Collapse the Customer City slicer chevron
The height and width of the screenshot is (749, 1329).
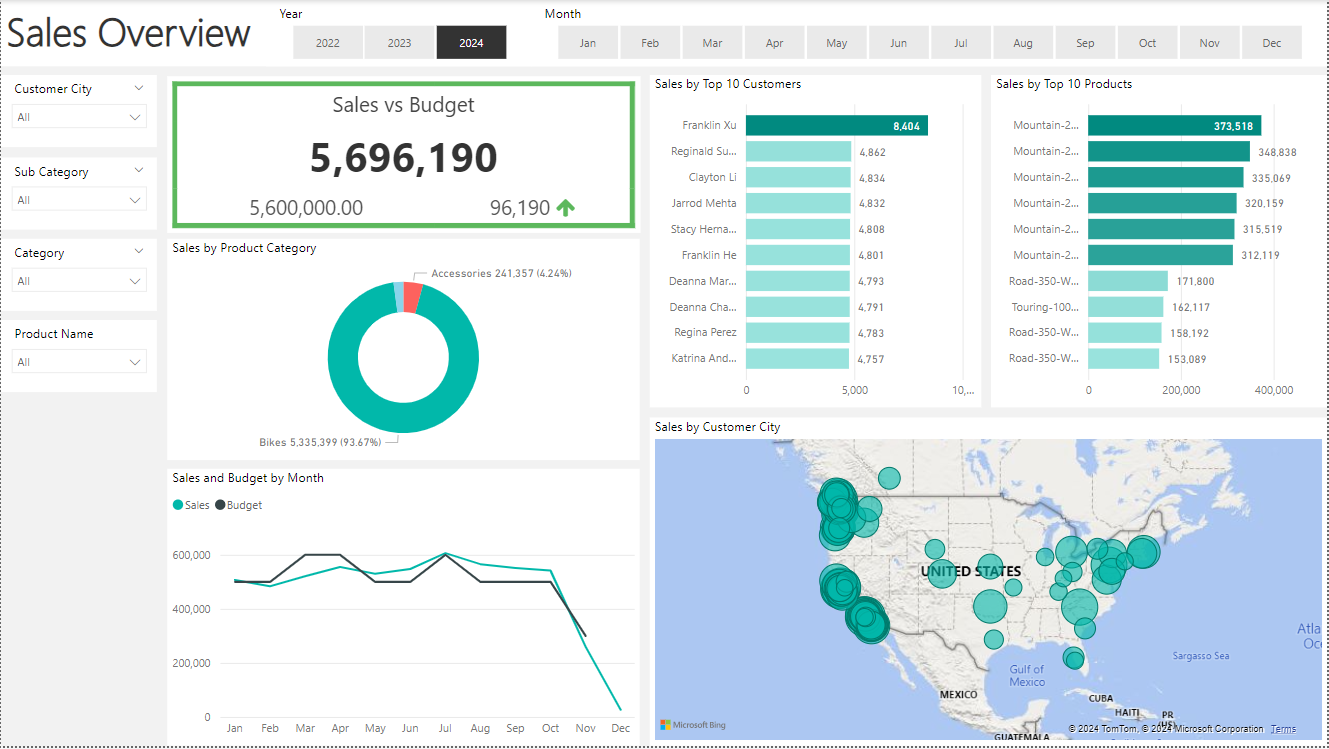coord(139,88)
